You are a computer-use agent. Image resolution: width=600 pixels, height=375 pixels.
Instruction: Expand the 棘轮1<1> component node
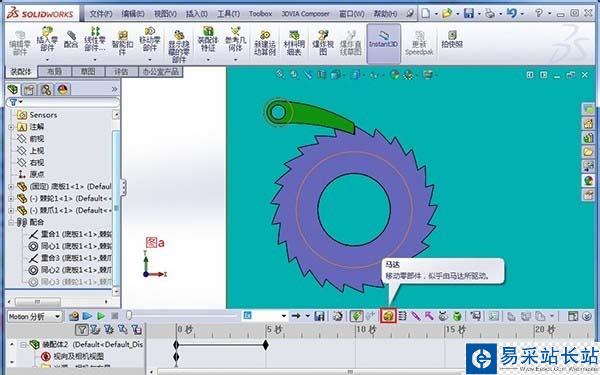coord(11,199)
